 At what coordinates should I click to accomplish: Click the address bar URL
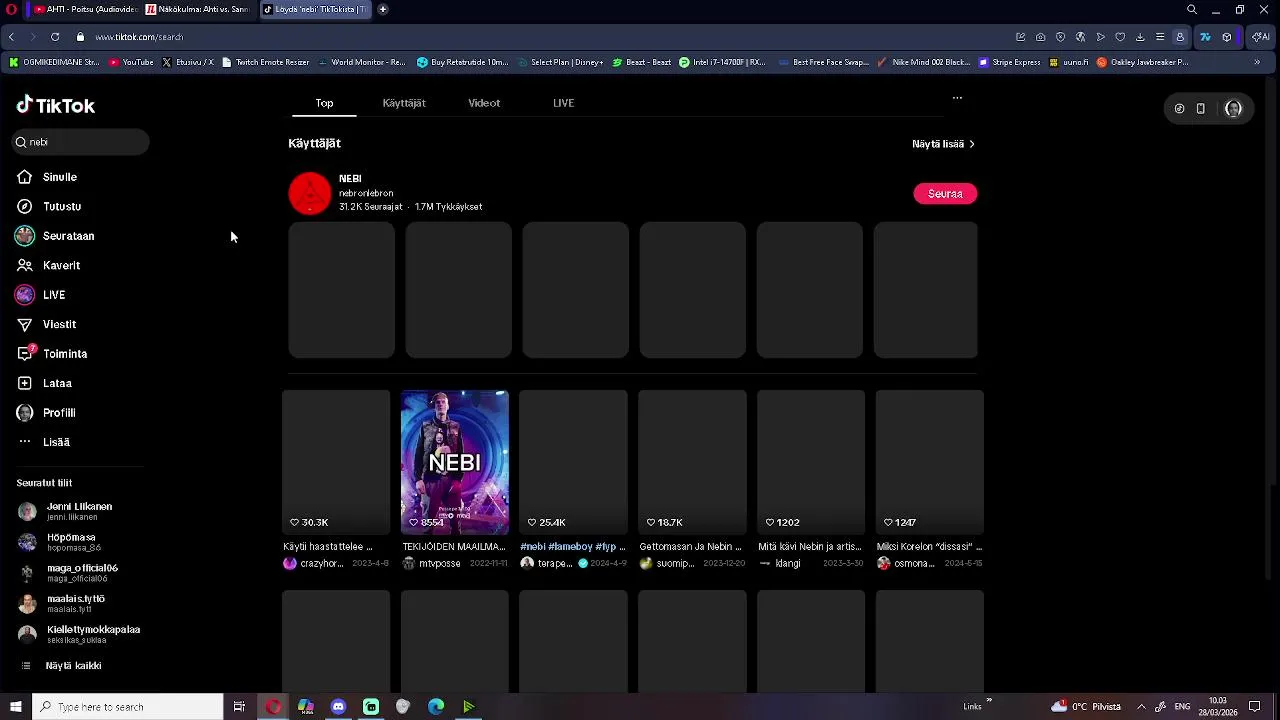tap(139, 37)
